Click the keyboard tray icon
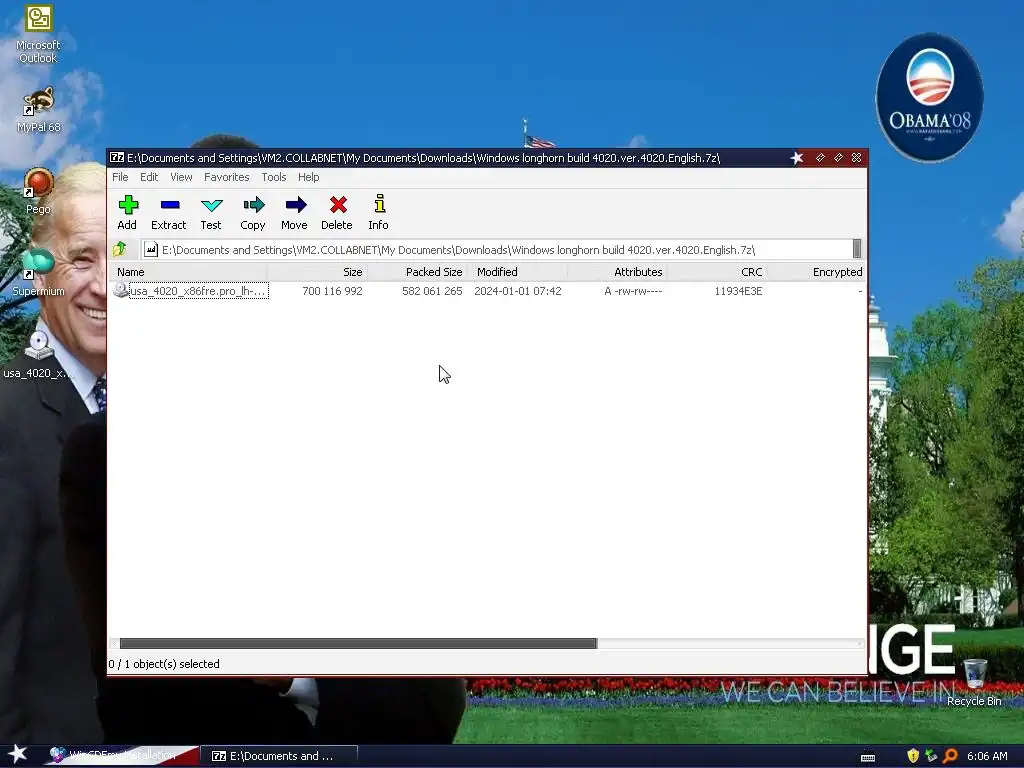 pos(868,757)
